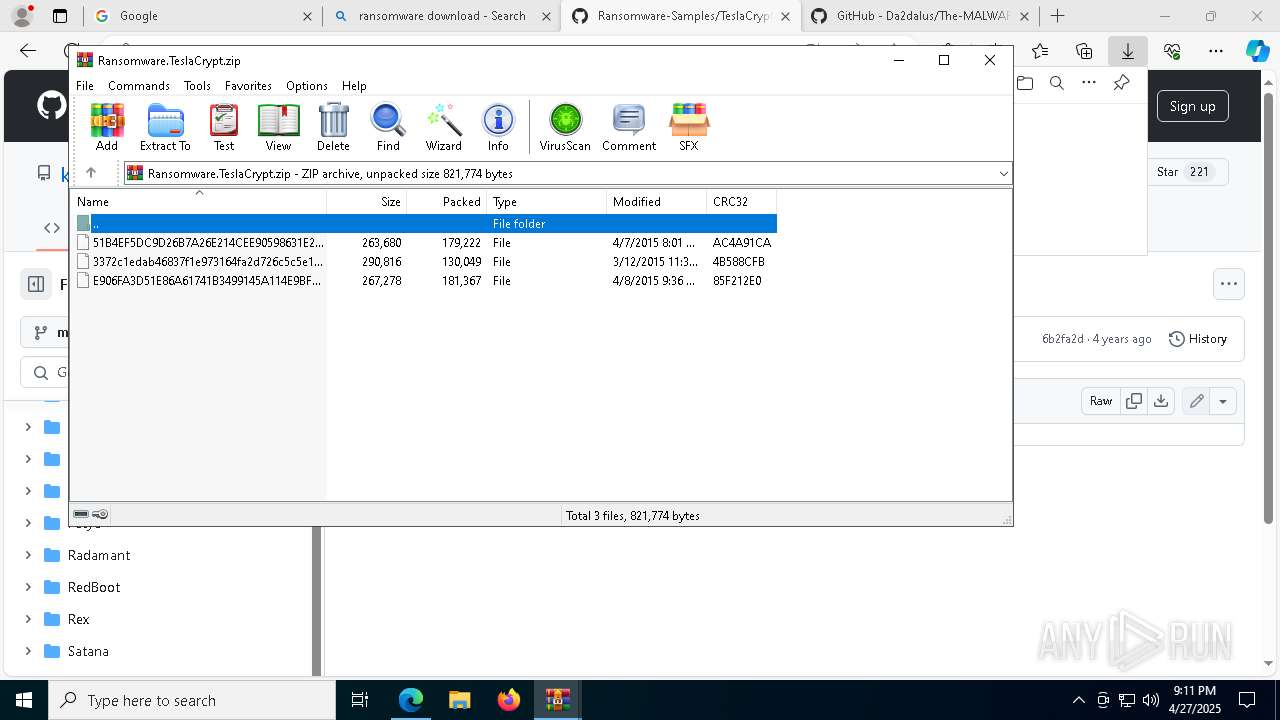This screenshot has height=720, width=1280.
Task: Collapse GitHub file tree side panel
Action: click(x=36, y=284)
